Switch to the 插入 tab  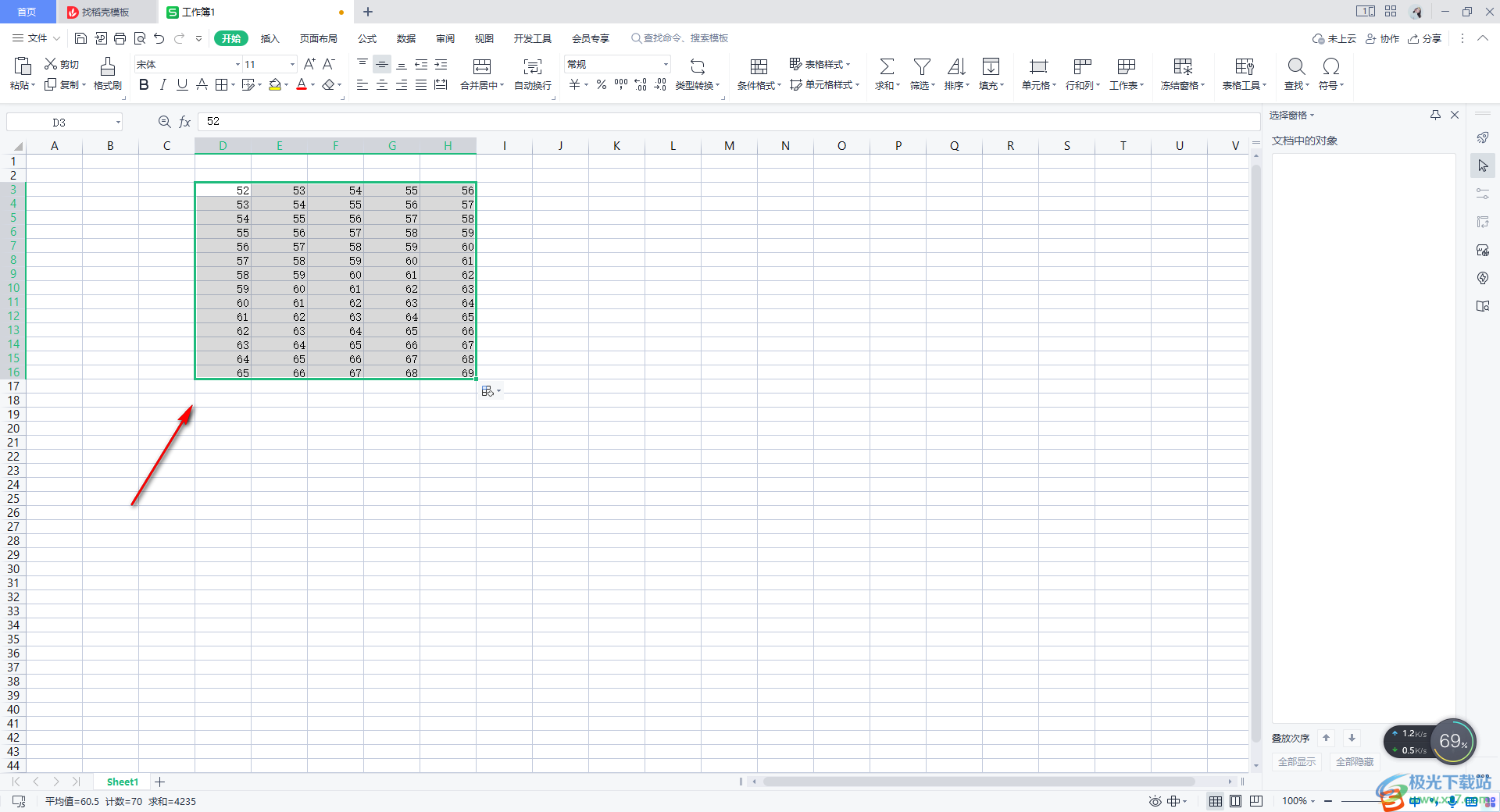click(x=270, y=38)
